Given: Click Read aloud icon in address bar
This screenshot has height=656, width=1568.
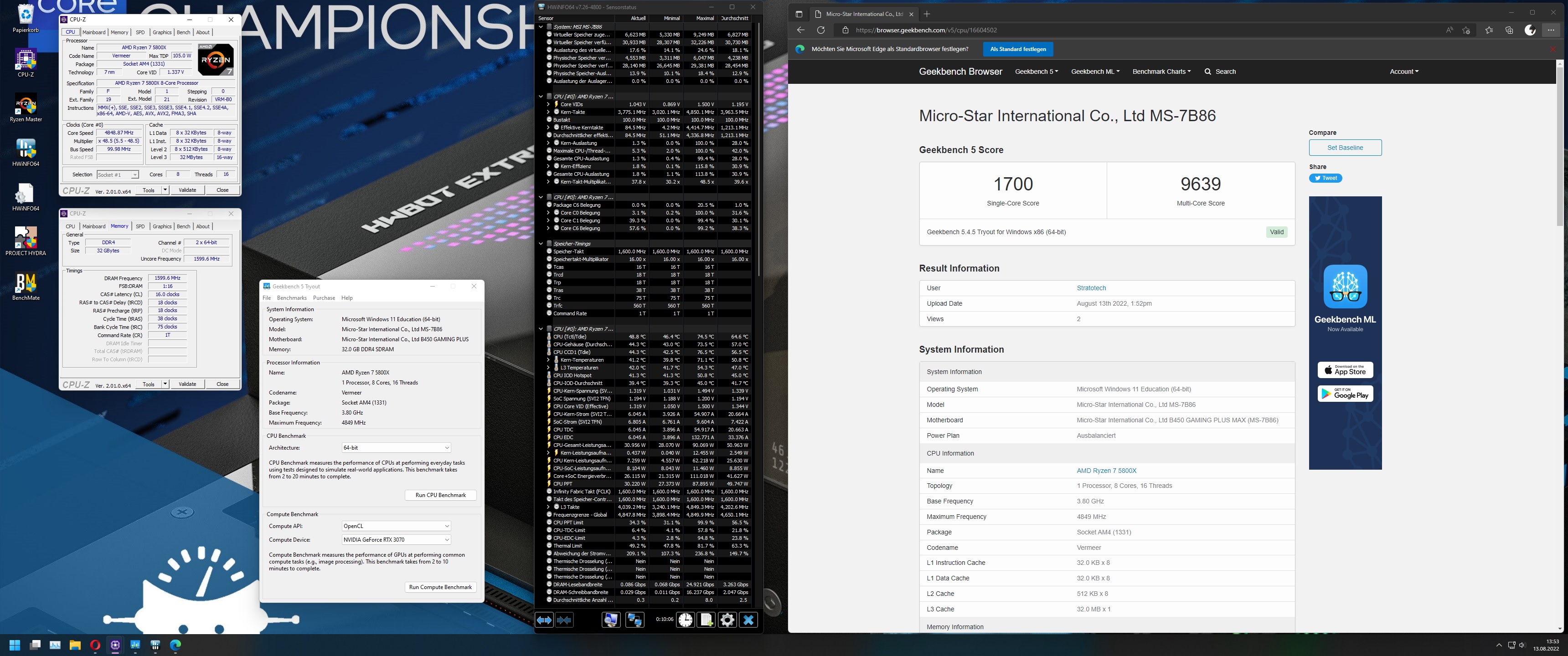Looking at the screenshot, I should (1449, 30).
